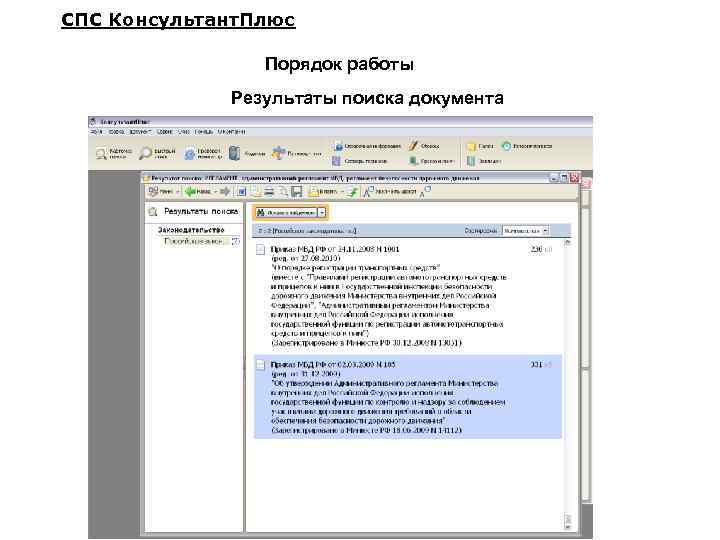Maximize the search results inner window
The height and width of the screenshot is (540, 720).
click(564, 178)
